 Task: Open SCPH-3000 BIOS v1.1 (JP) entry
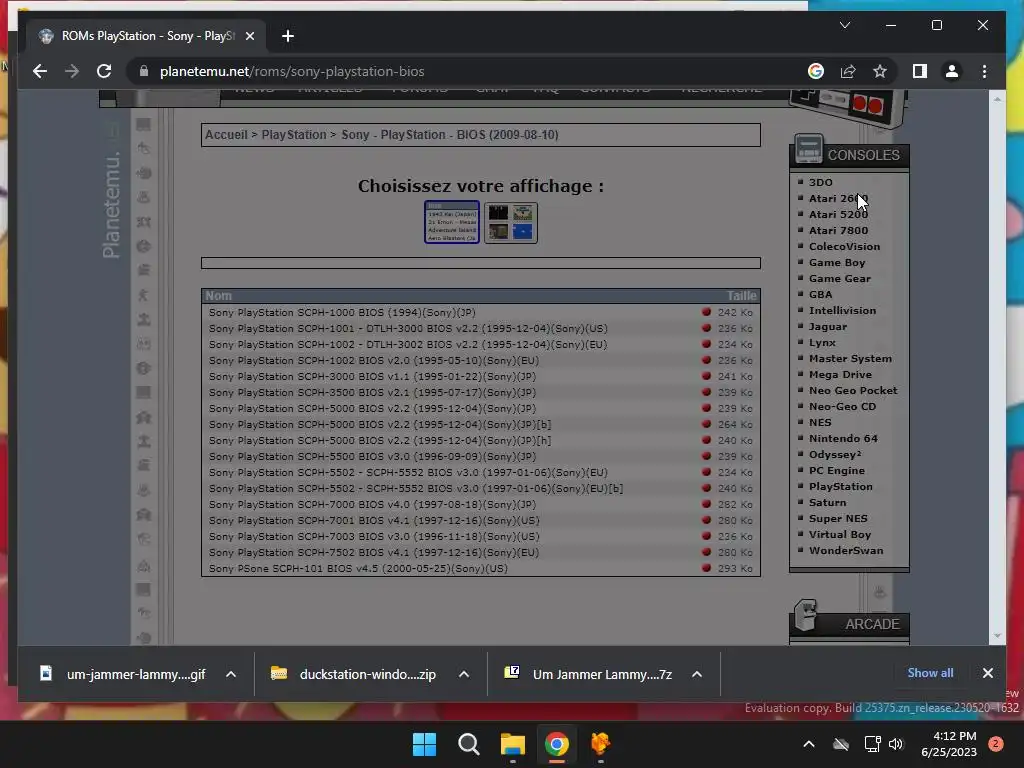coord(372,376)
